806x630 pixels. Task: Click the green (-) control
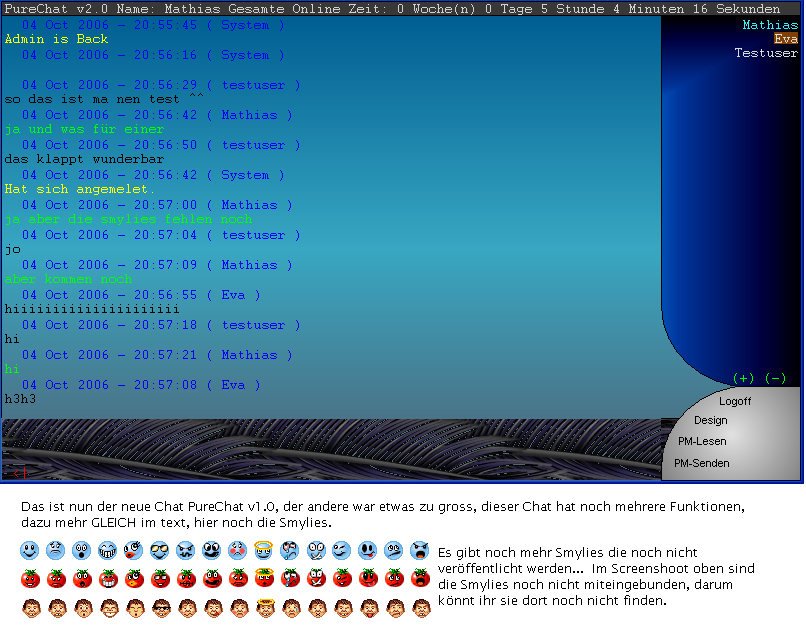pyautogui.click(x=776, y=378)
